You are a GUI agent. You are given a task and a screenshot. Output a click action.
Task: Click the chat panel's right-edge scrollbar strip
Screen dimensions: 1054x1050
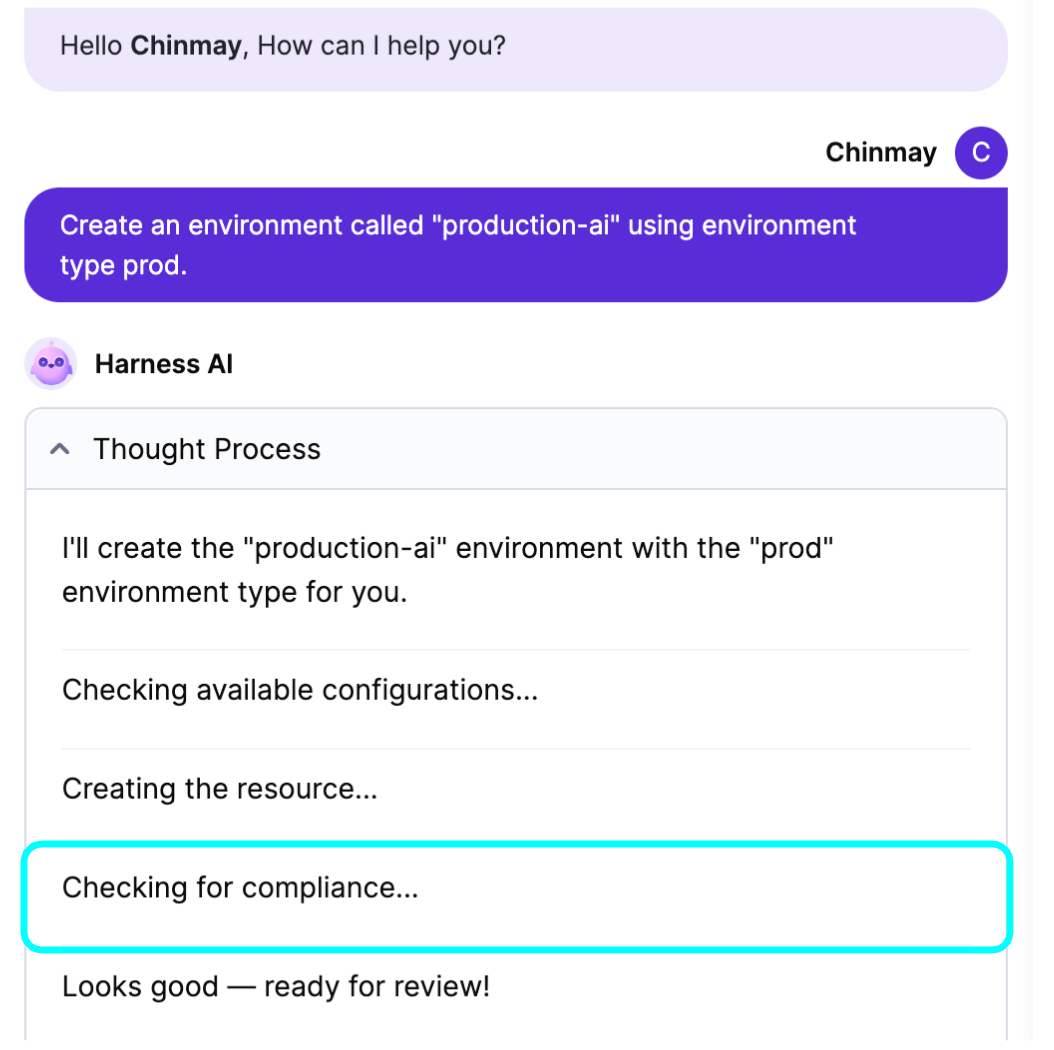(x=1024, y=524)
